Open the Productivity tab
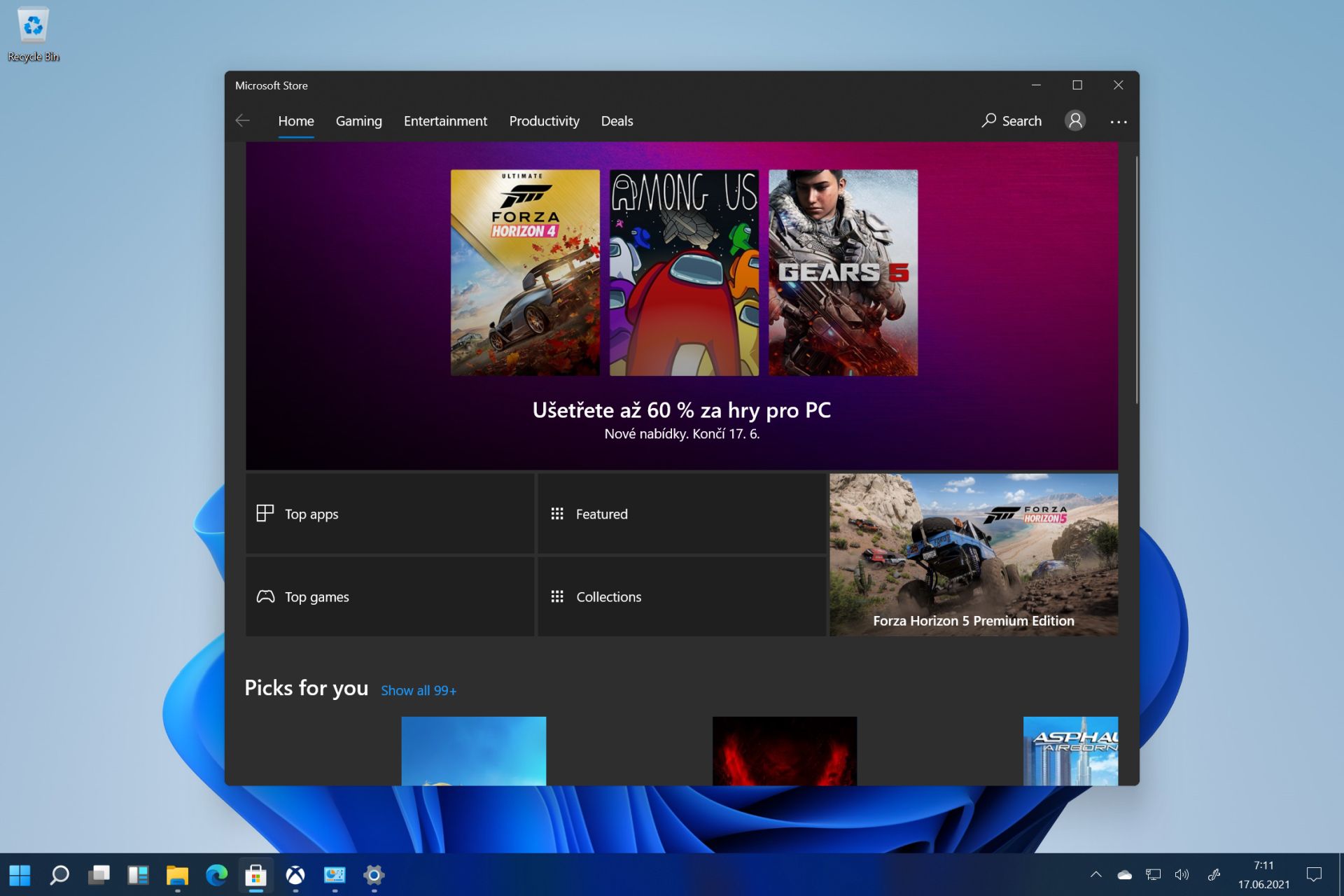The height and width of the screenshot is (896, 1344). (544, 120)
